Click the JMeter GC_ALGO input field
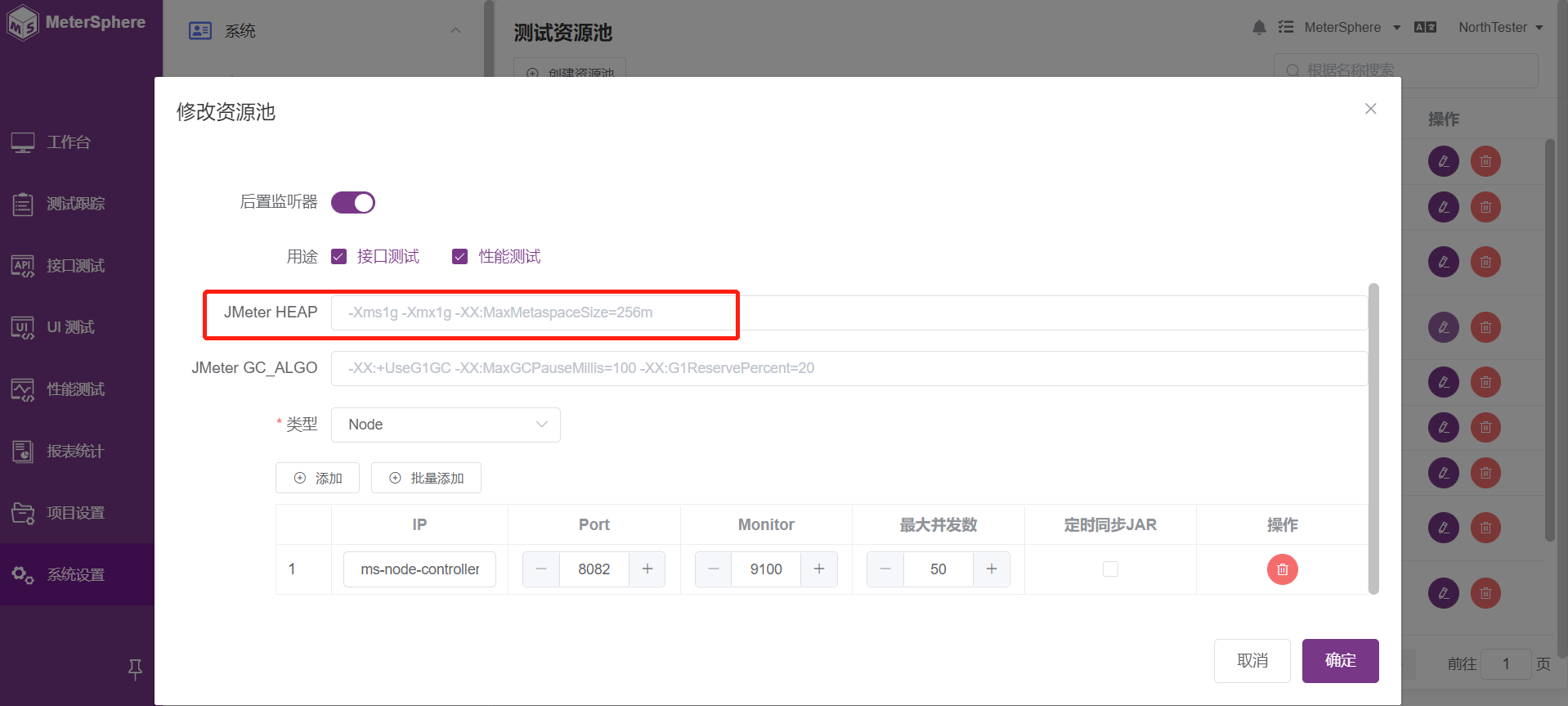 849,368
